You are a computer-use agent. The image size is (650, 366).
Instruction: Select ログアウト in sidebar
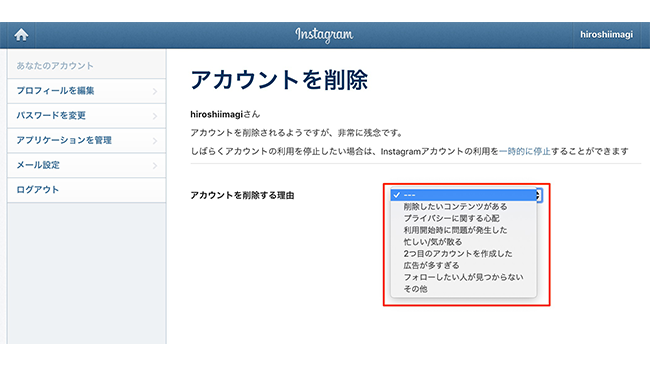tap(87, 190)
